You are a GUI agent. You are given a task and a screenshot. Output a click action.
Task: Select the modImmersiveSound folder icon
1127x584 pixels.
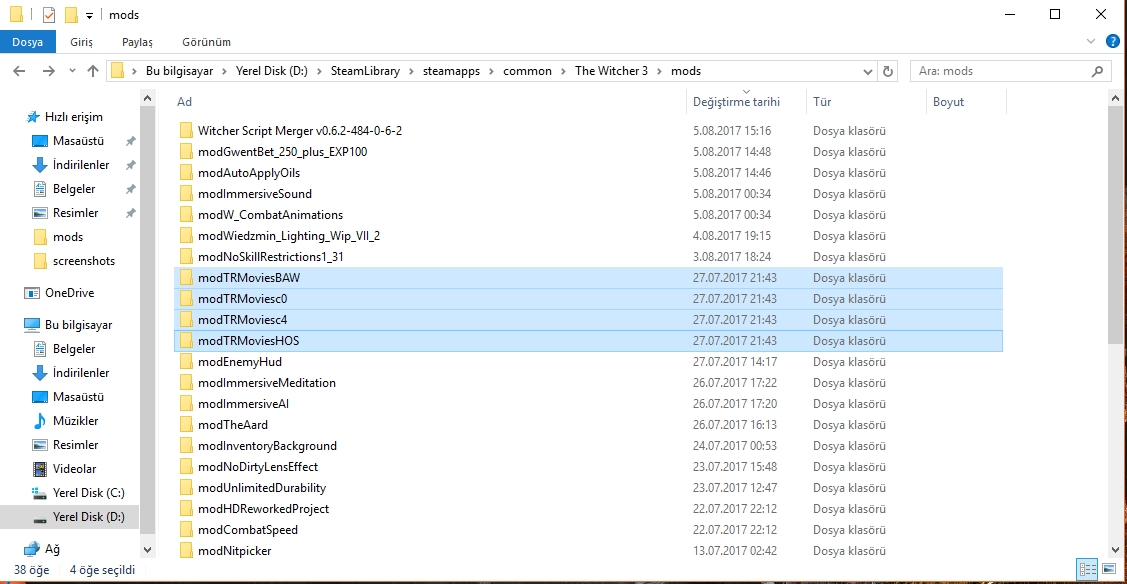point(186,194)
